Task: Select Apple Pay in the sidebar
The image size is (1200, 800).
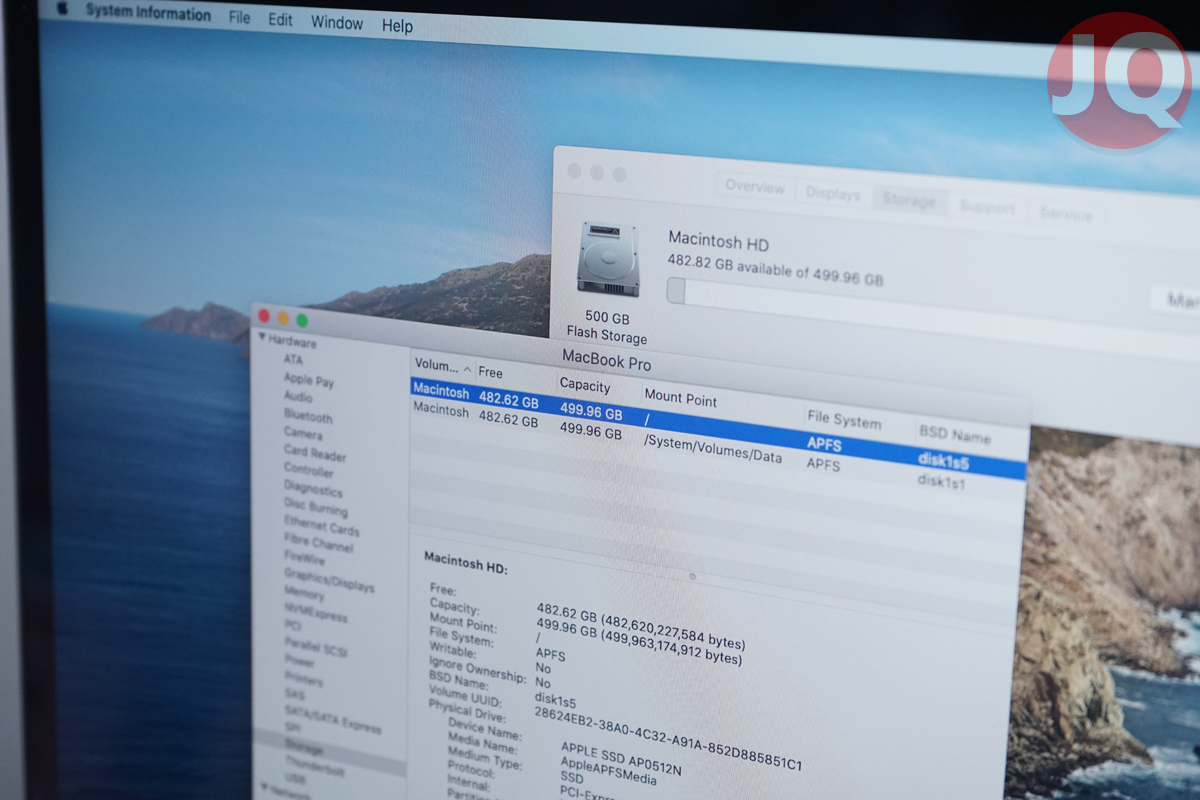Action: (309, 380)
